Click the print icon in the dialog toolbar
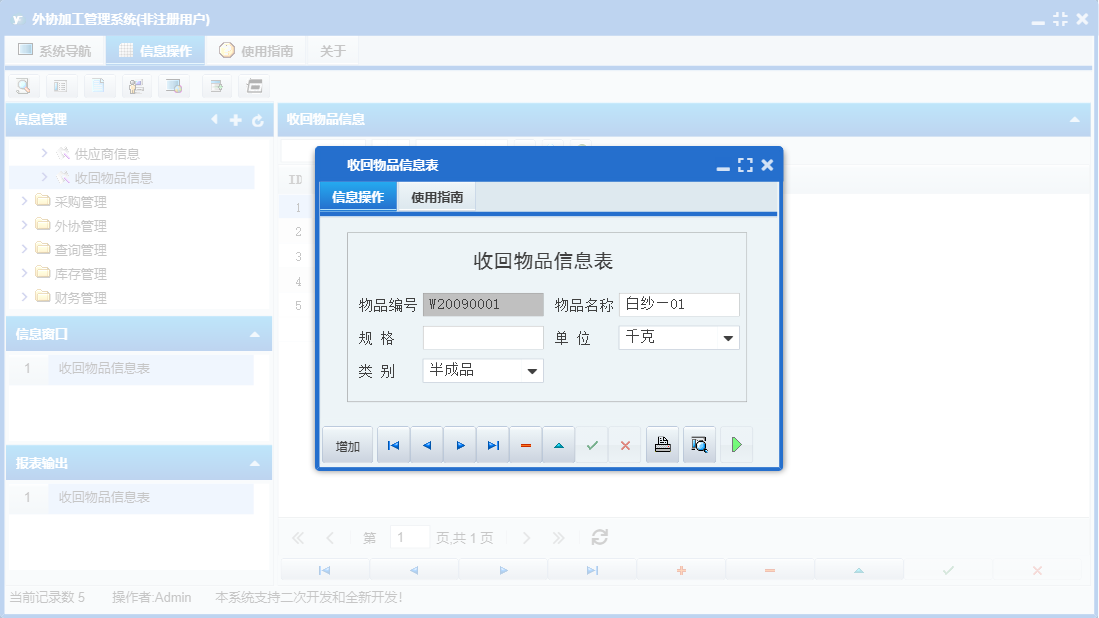 click(662, 444)
